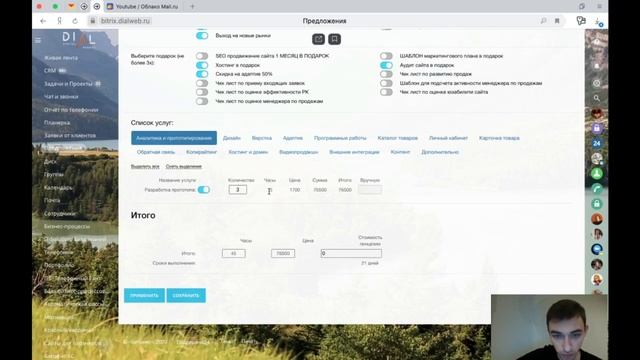
Task: Click the DIAL logo
Action: [79, 40]
